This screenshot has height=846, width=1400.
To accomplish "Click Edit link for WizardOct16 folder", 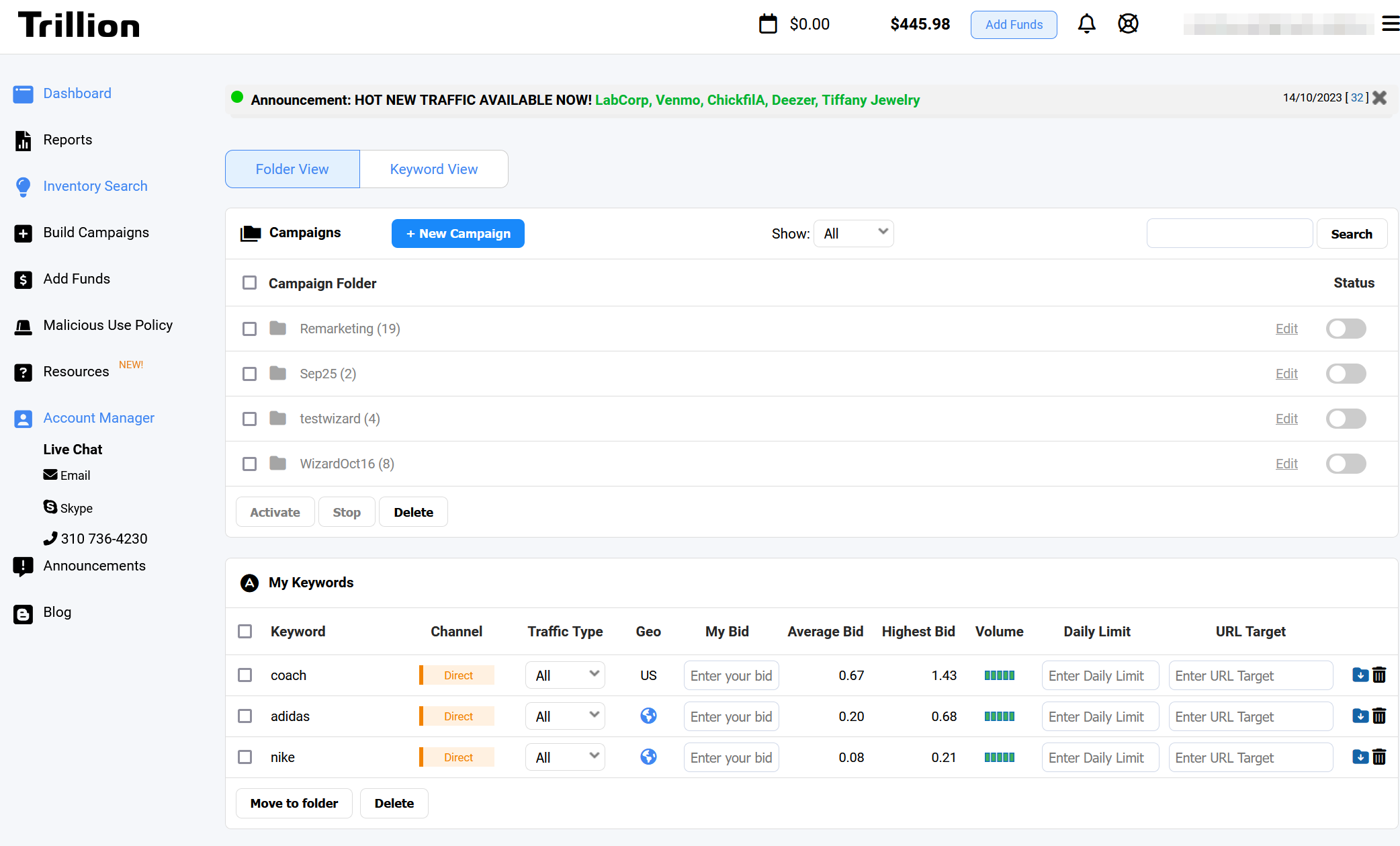I will click(x=1286, y=464).
